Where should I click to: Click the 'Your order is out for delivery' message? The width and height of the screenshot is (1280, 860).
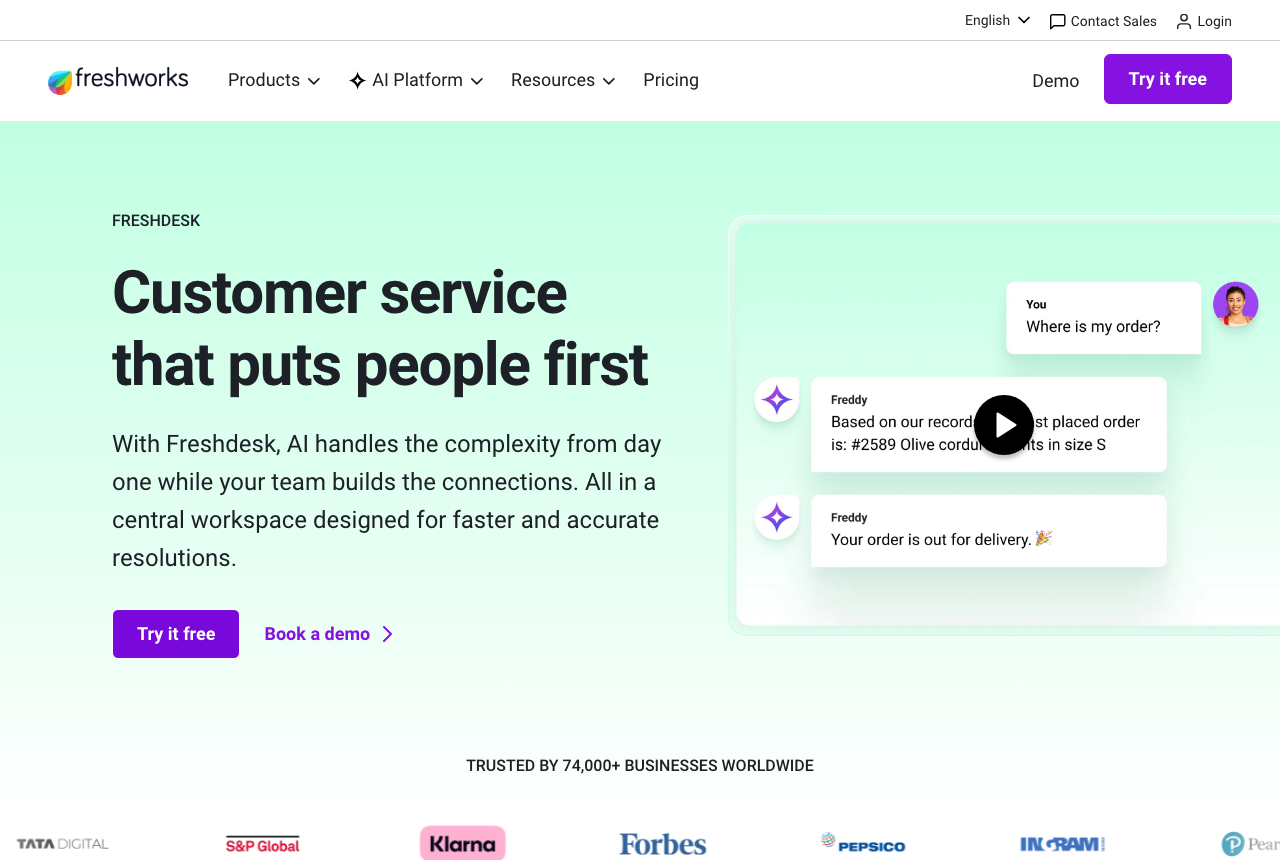[x=989, y=530]
